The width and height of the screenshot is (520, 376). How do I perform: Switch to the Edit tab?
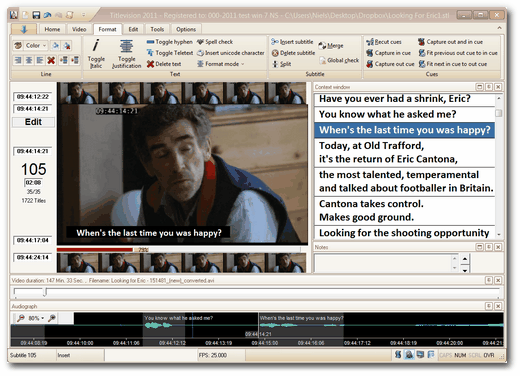(133, 29)
